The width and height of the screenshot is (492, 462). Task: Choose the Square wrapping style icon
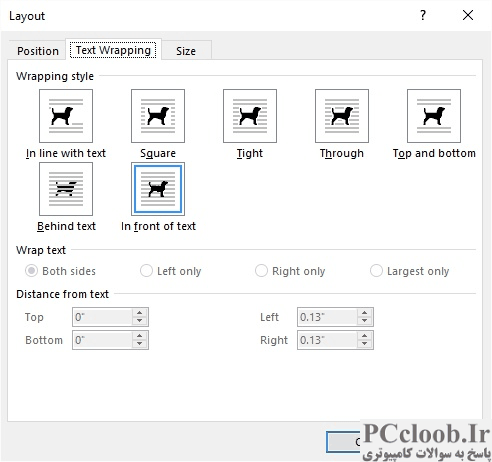point(158,116)
